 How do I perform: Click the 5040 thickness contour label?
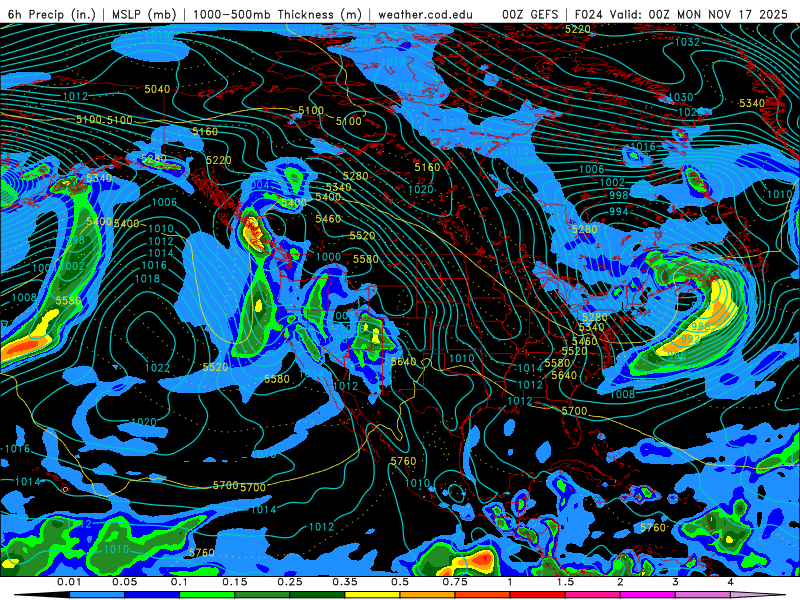(x=157, y=89)
